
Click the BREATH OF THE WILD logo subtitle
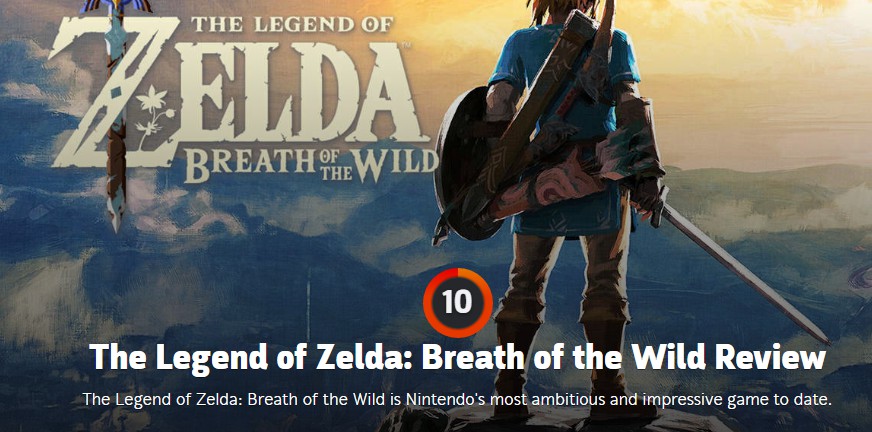coord(312,162)
